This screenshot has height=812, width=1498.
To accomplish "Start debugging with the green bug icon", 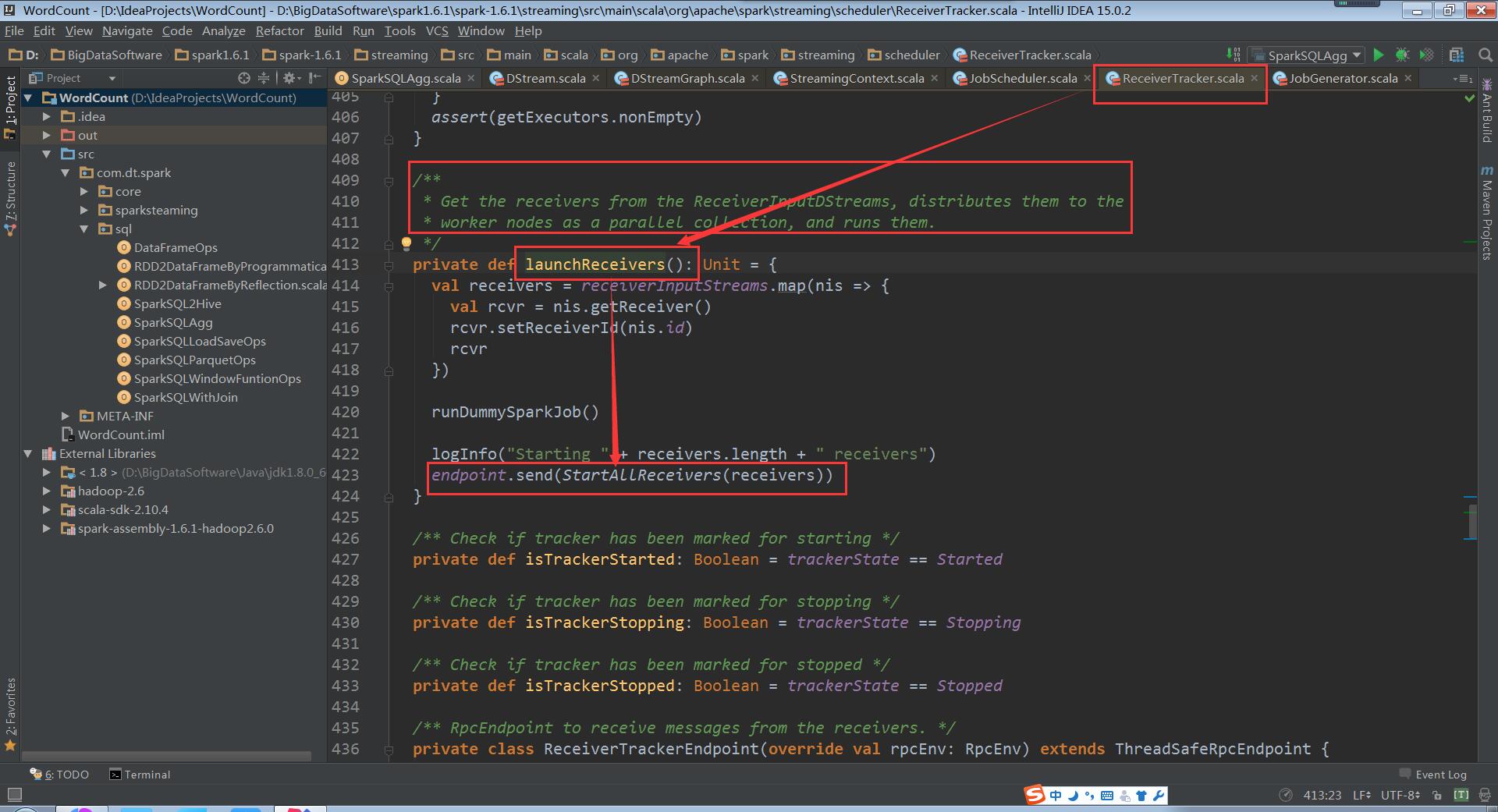I will pos(1402,55).
